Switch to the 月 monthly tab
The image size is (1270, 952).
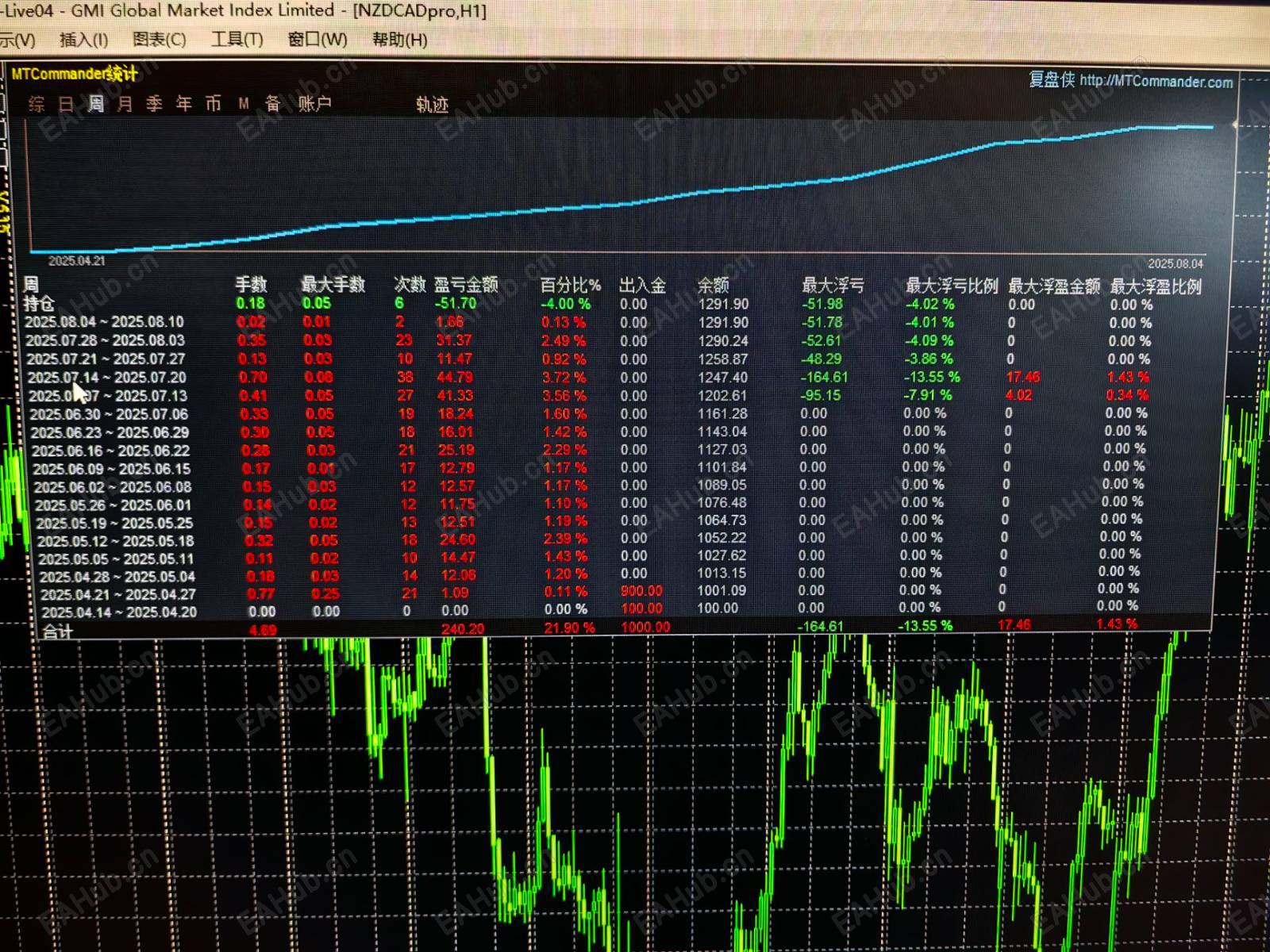point(125,104)
